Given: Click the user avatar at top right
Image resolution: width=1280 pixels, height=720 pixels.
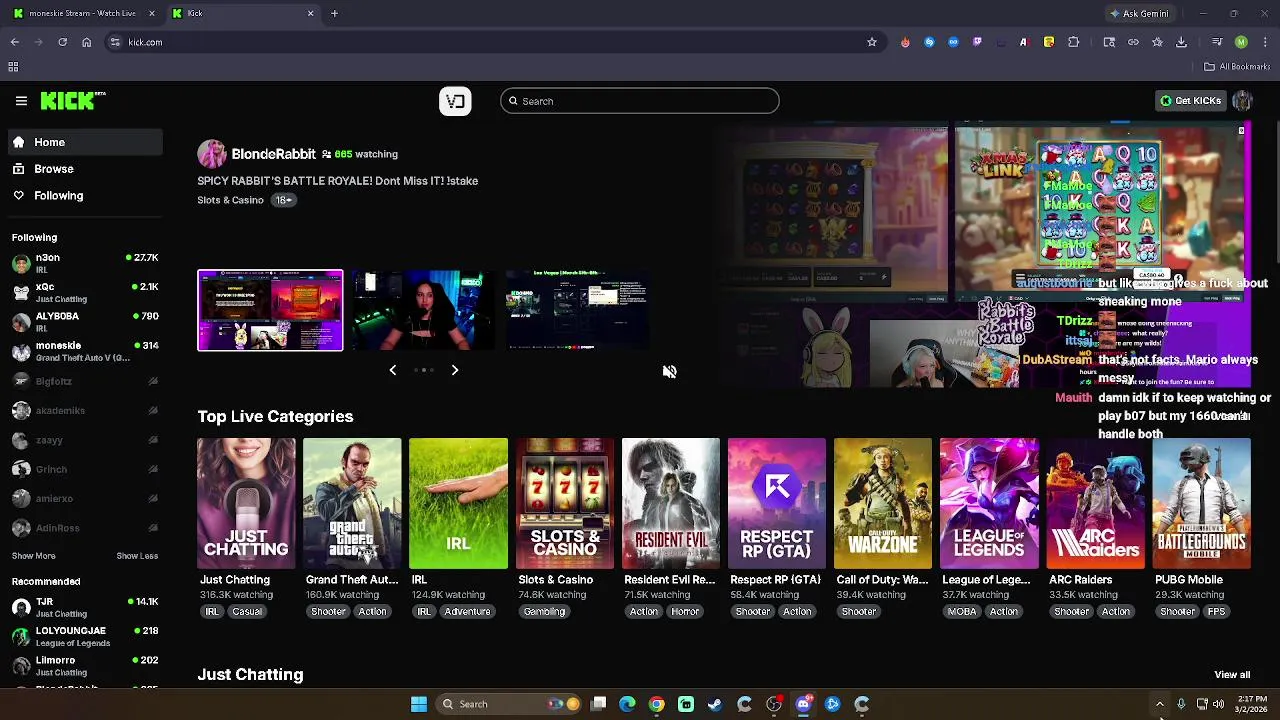Looking at the screenshot, I should (x=1243, y=101).
